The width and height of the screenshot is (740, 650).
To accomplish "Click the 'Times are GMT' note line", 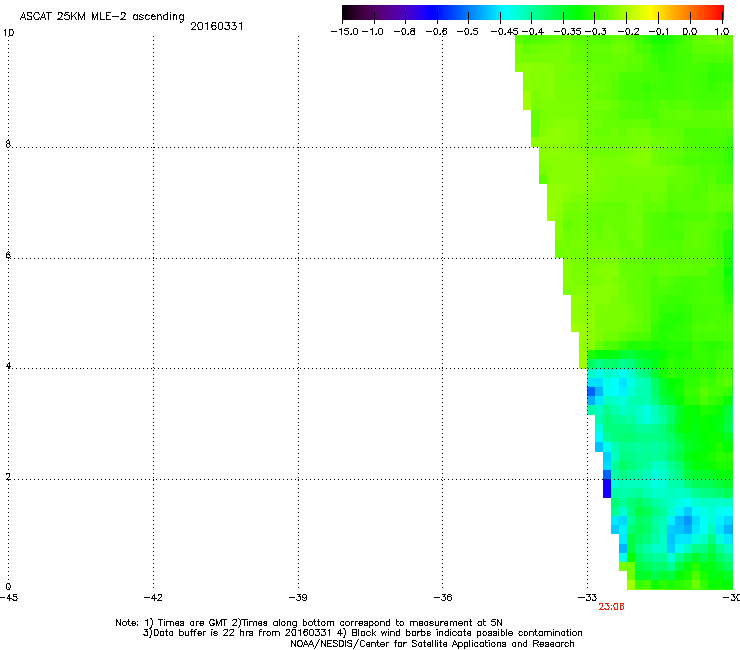I will 309,623.
